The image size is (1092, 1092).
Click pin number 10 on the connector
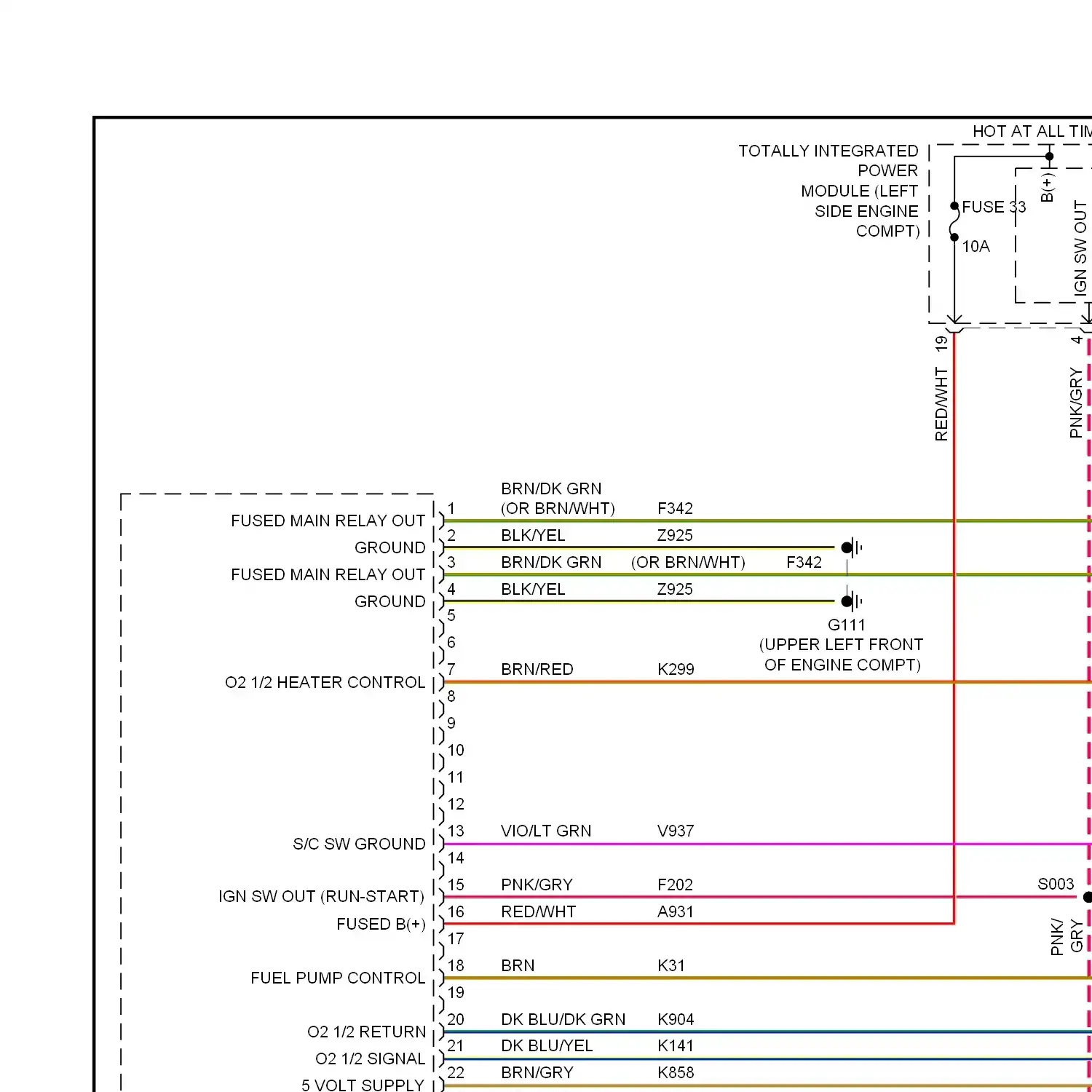pyautogui.click(x=456, y=751)
